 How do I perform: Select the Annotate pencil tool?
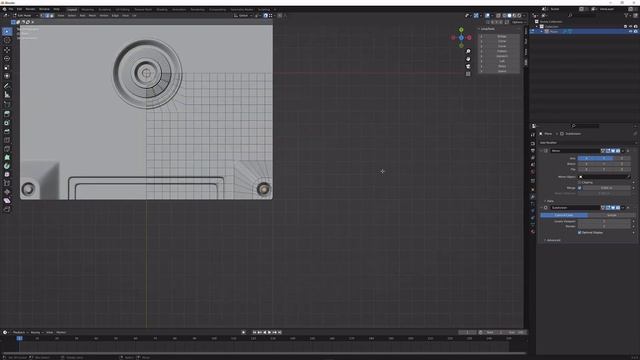[7, 86]
